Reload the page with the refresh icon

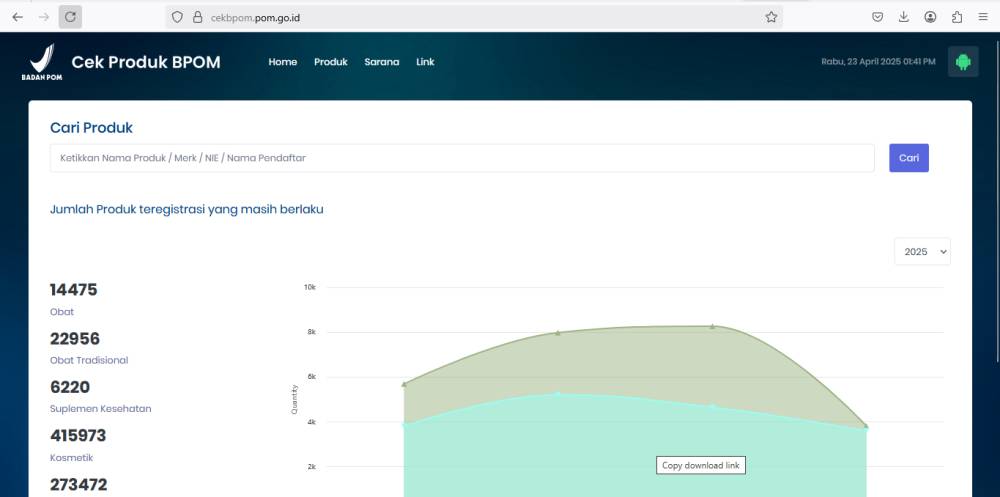pyautogui.click(x=70, y=17)
